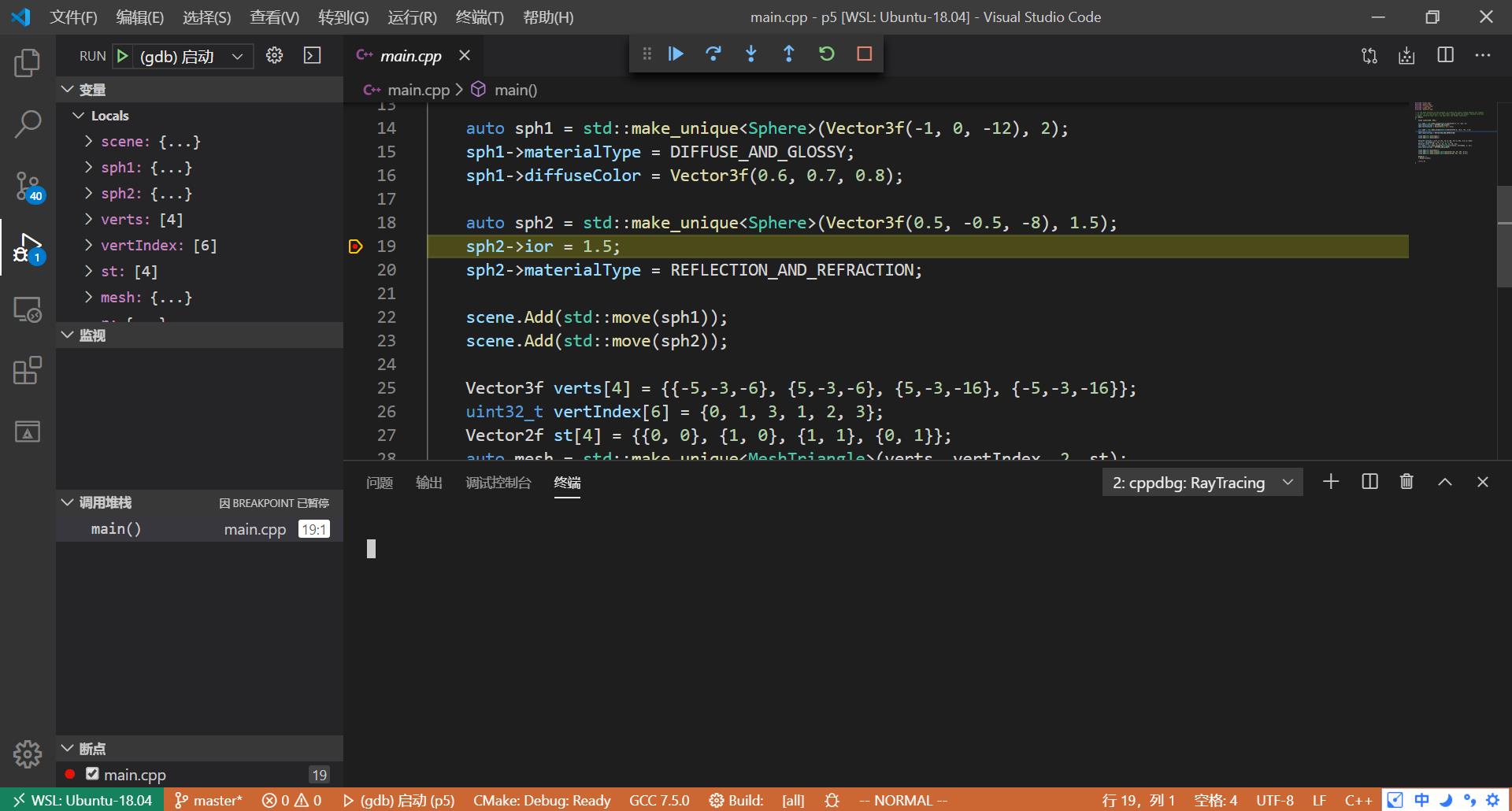Viewport: 1512px width, 811px height.
Task: Close the main.cpp editor tab
Action: [465, 55]
